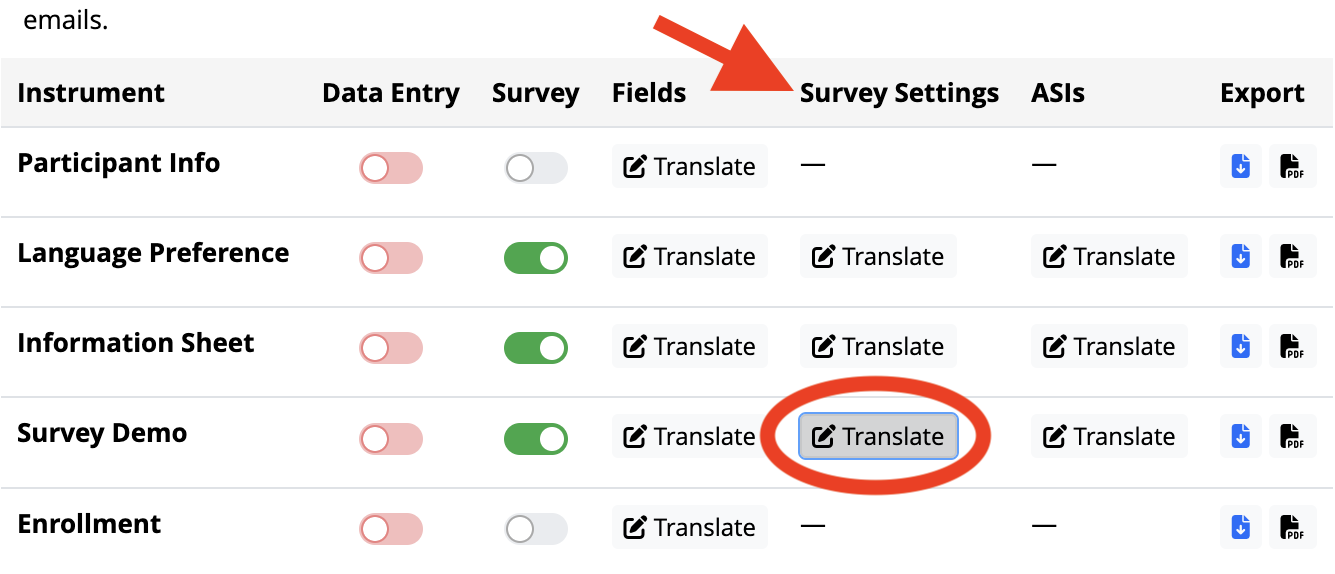Translate fields of Participant Info
The height and width of the screenshot is (574, 1335).
690,166
